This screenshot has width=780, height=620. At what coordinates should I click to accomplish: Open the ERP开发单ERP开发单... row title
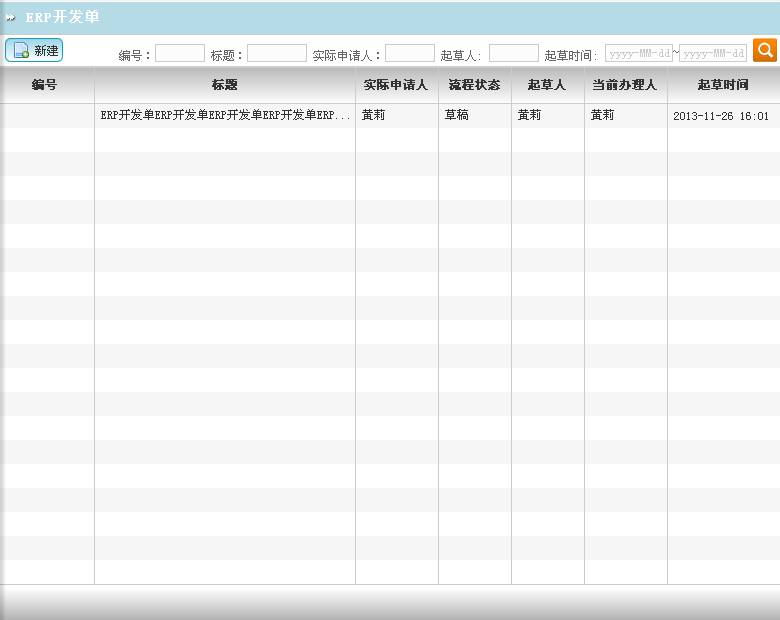click(225, 115)
